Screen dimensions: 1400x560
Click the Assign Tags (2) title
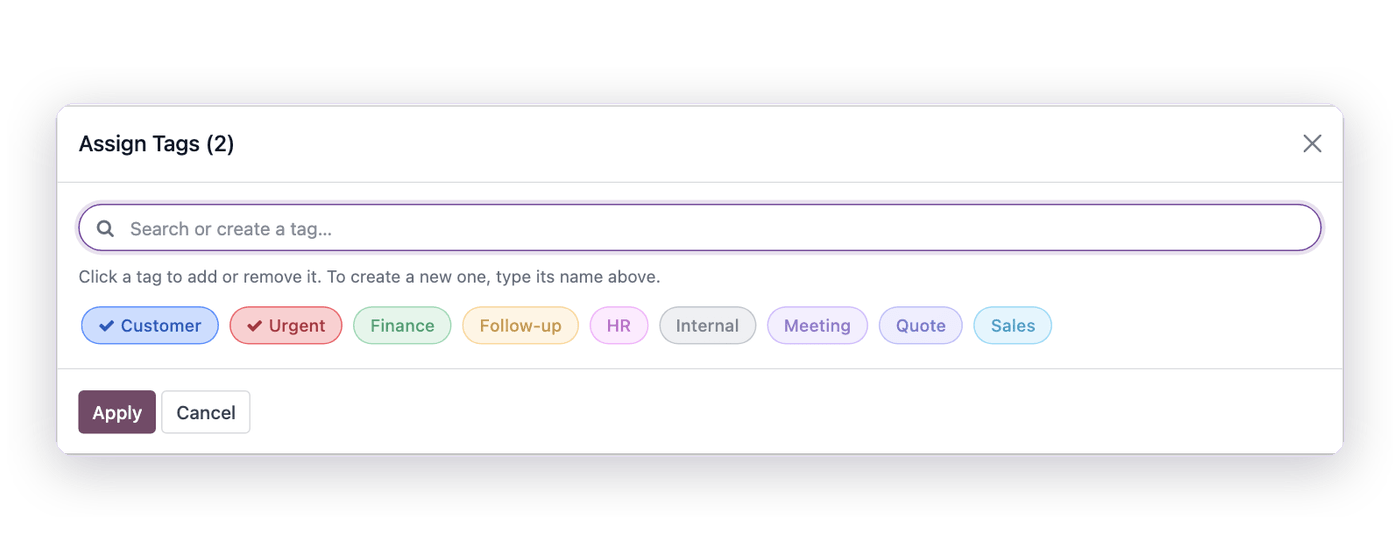click(x=156, y=144)
